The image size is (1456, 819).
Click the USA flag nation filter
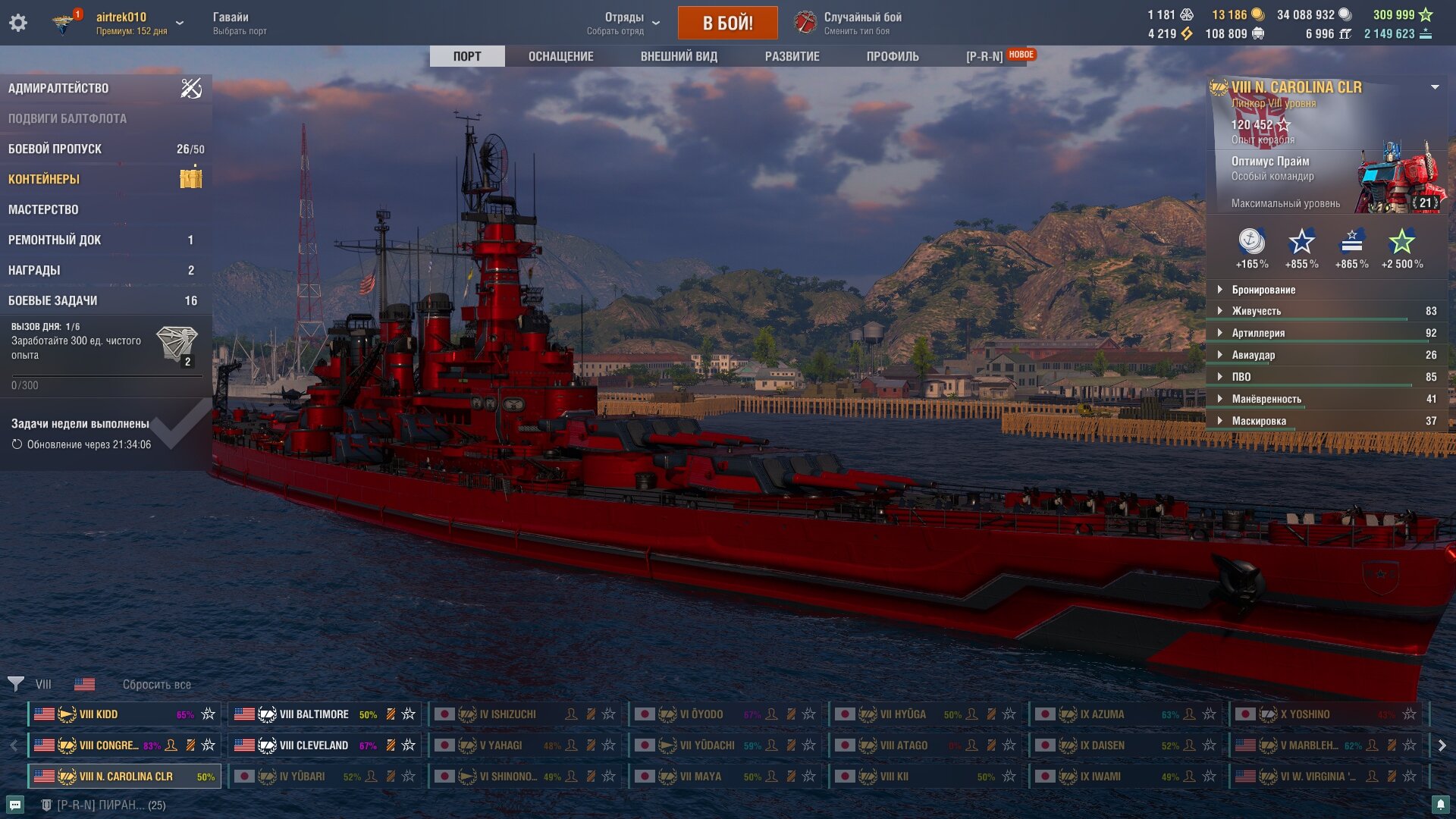pyautogui.click(x=85, y=684)
